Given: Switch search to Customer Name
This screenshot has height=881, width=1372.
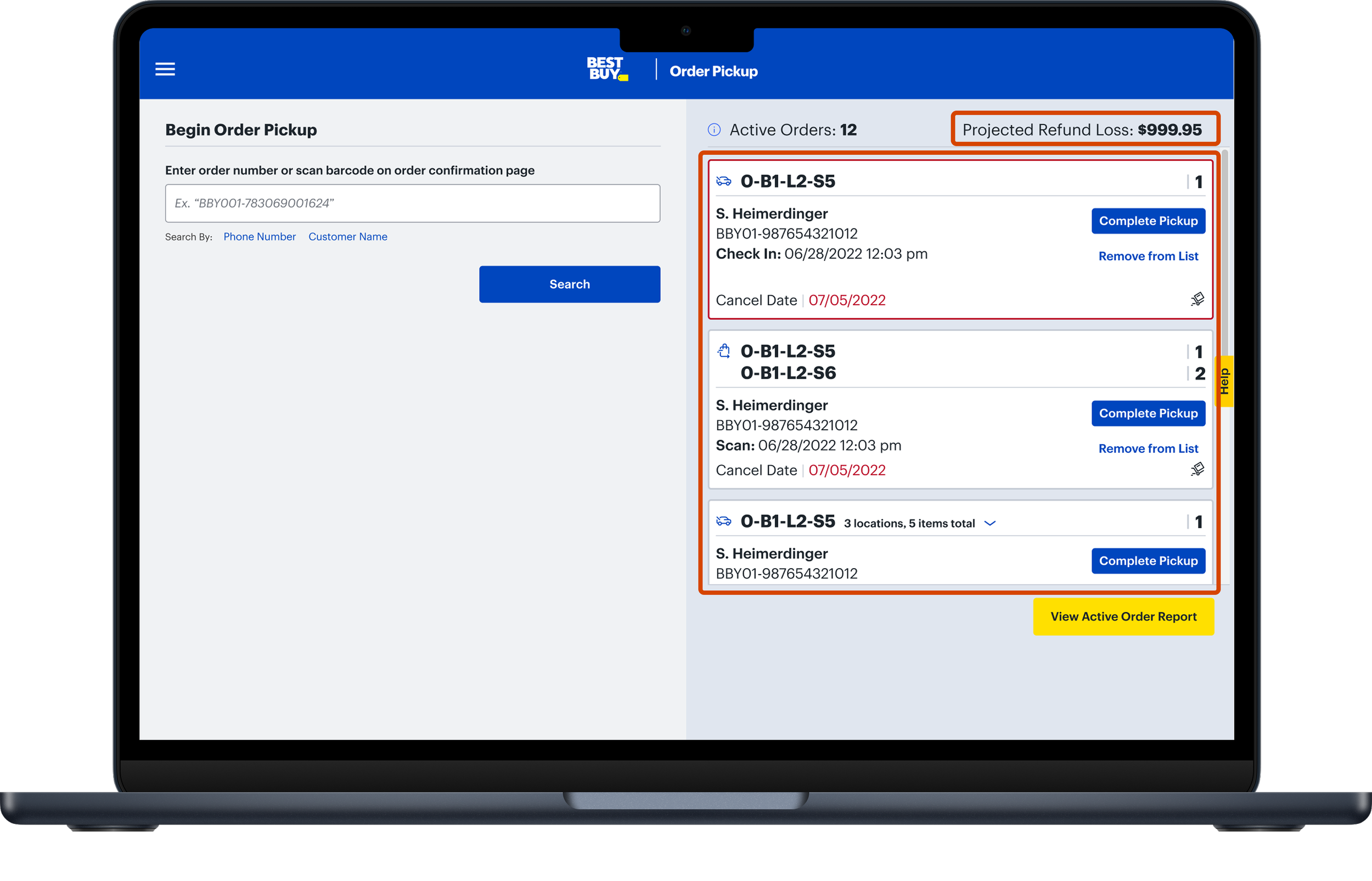Looking at the screenshot, I should click(x=348, y=237).
